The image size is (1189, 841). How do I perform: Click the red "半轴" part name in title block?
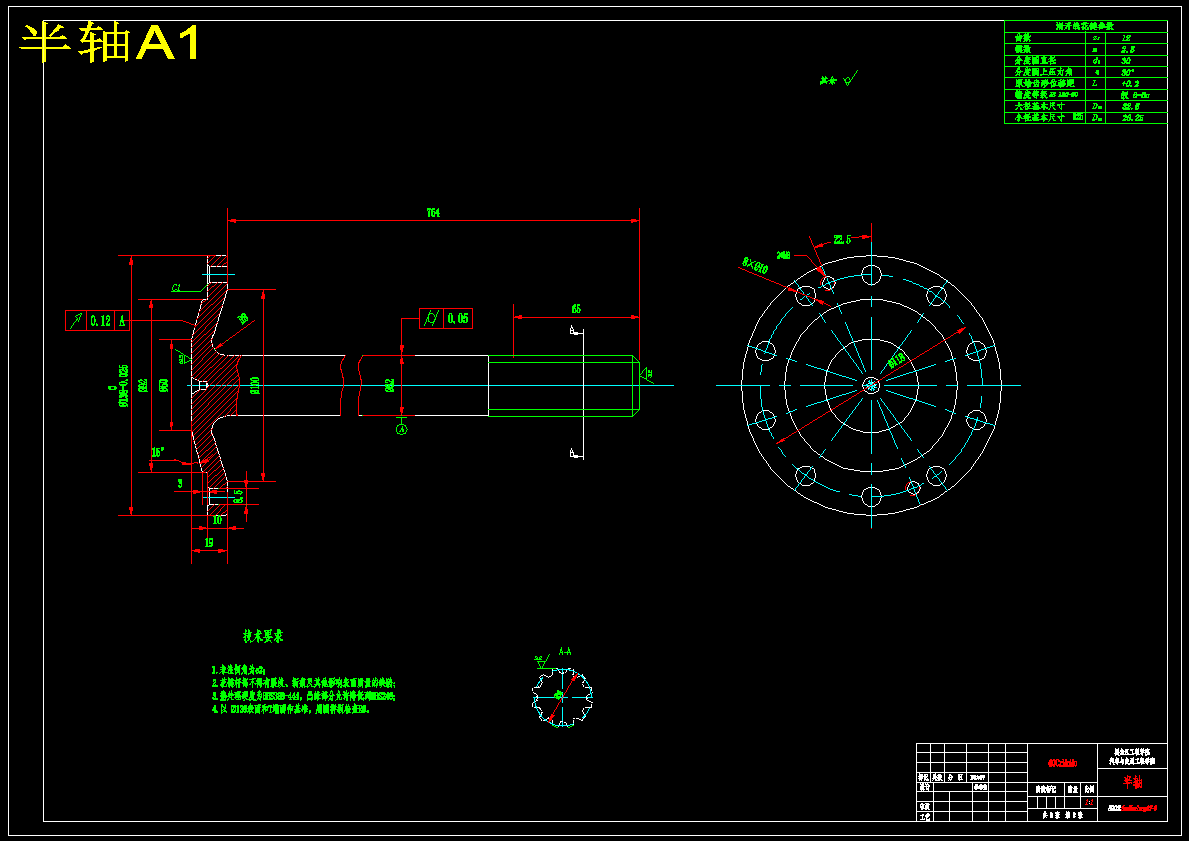click(1132, 783)
